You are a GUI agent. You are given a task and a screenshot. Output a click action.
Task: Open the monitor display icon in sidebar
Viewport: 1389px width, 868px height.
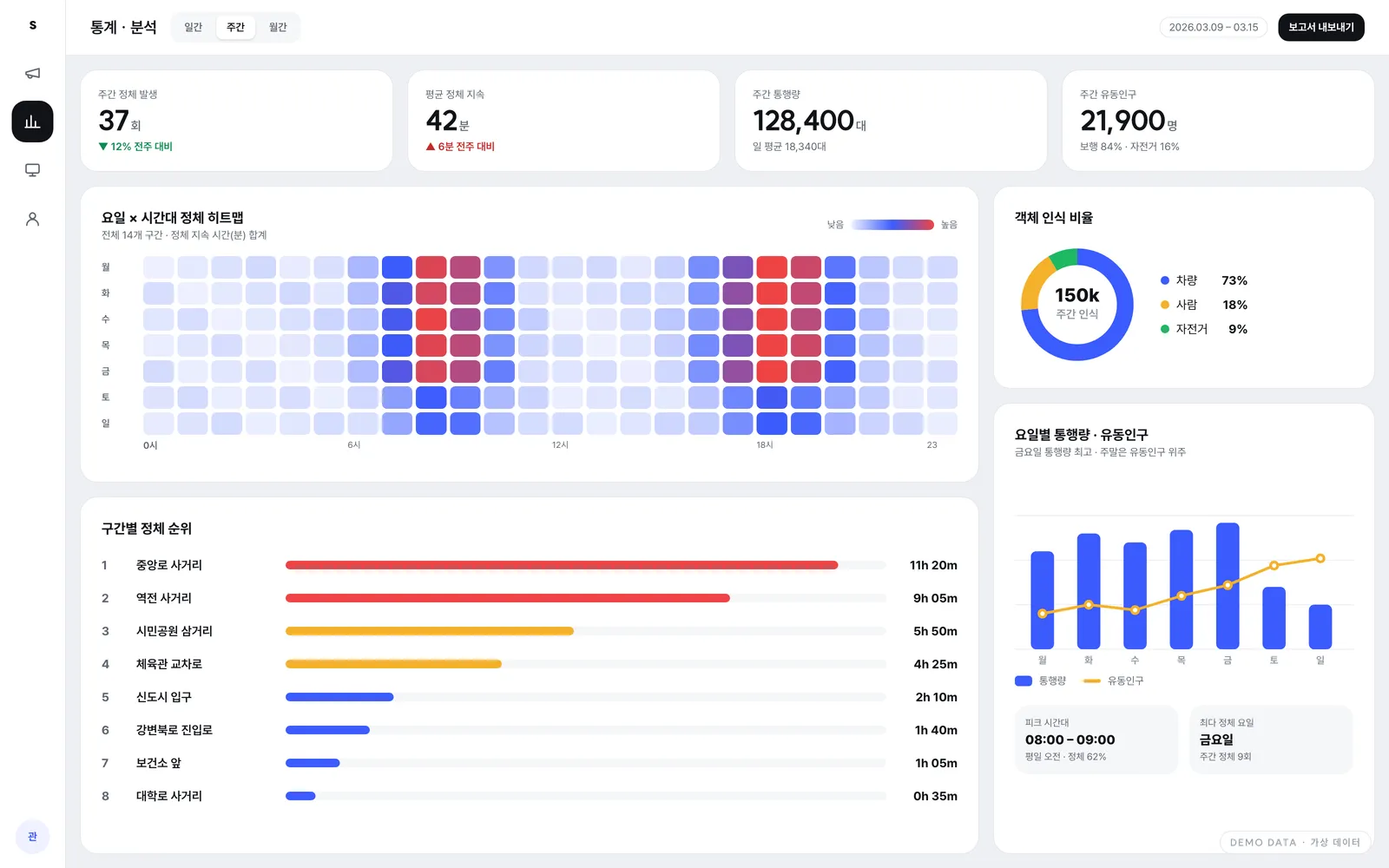[32, 170]
